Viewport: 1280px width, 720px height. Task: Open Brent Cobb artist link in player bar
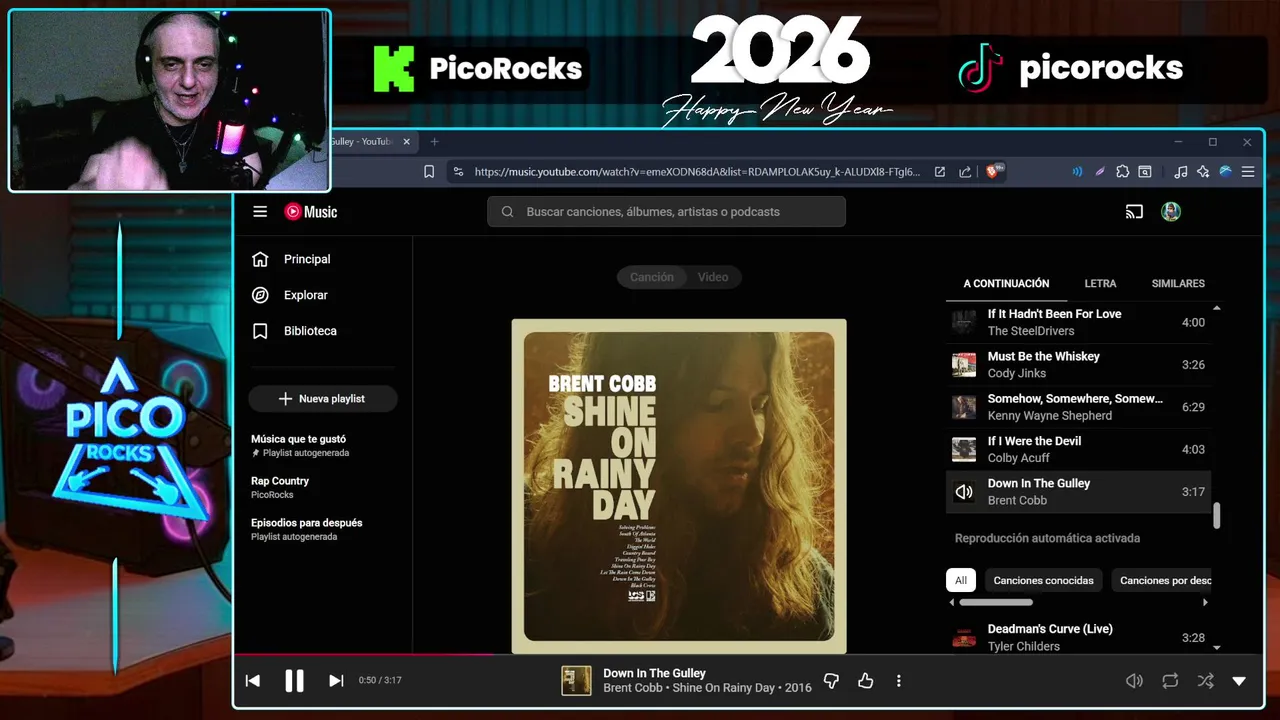[632, 688]
